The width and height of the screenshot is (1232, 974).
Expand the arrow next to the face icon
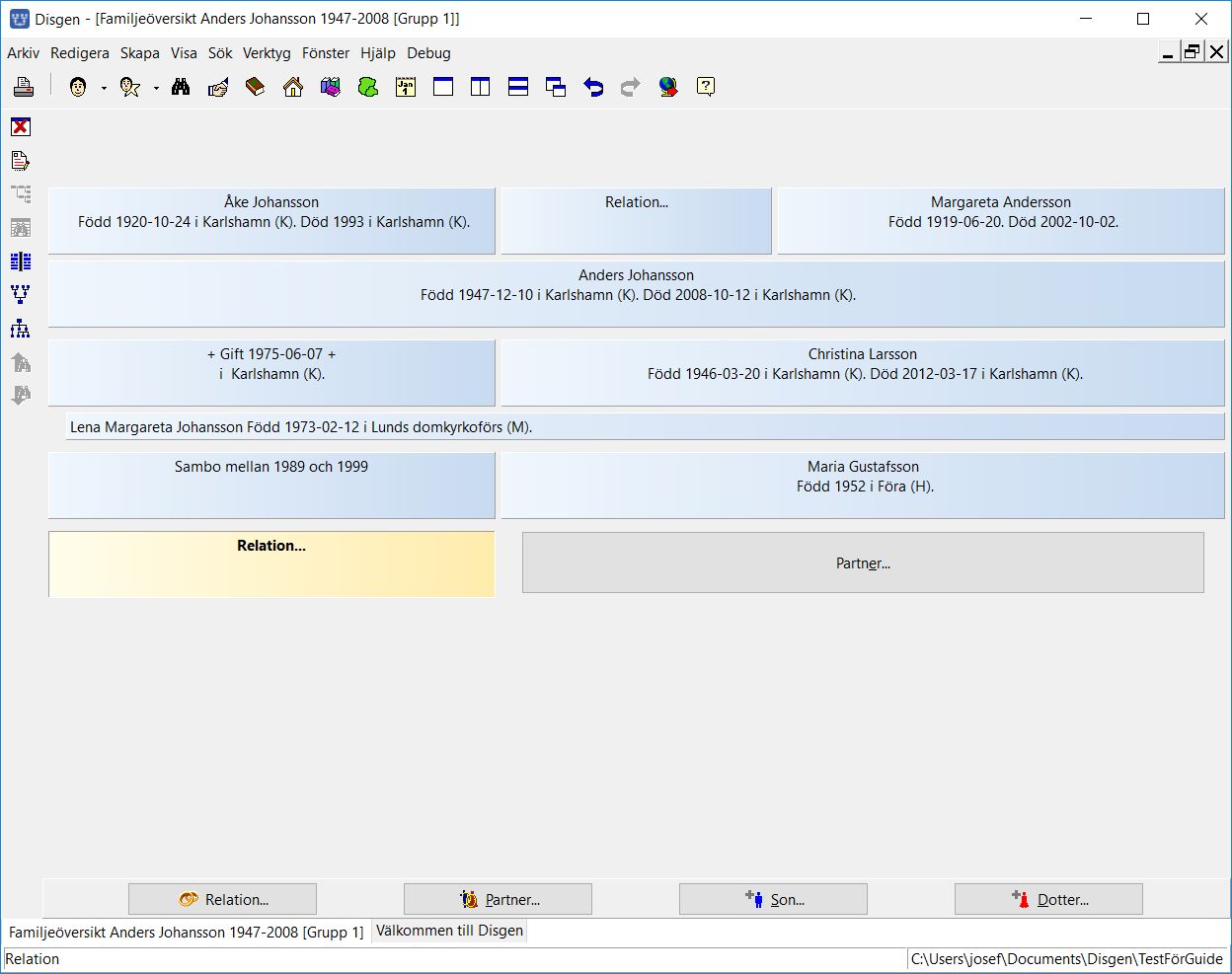pyautogui.click(x=104, y=88)
